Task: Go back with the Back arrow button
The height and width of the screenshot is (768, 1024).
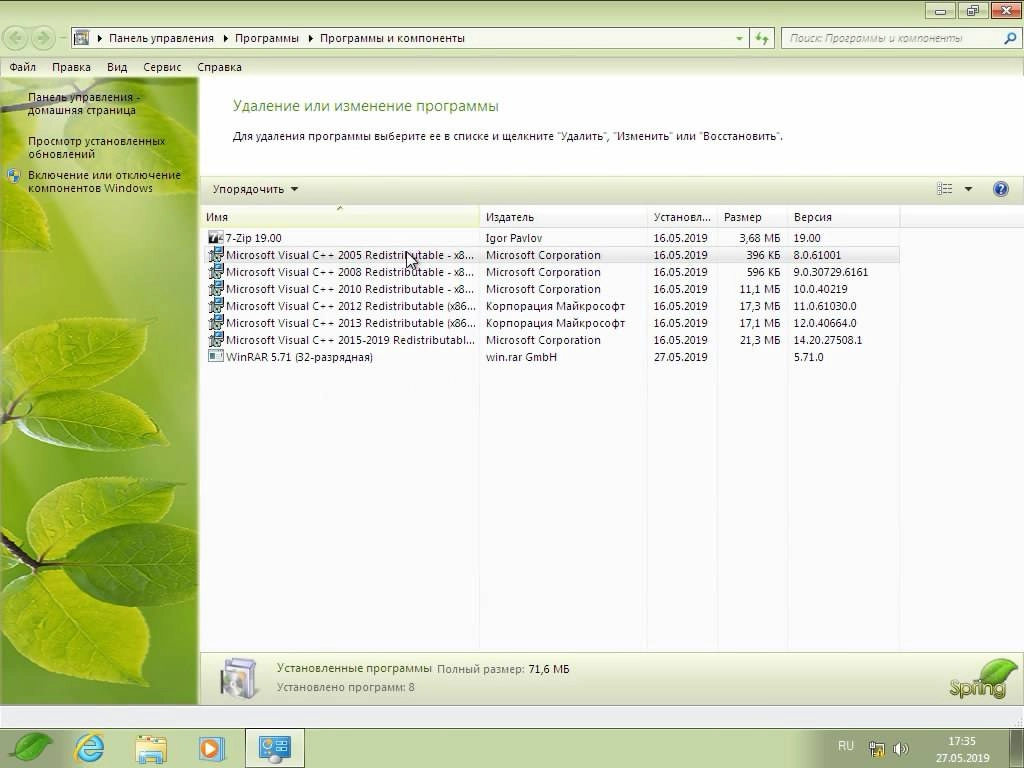Action: [16, 38]
